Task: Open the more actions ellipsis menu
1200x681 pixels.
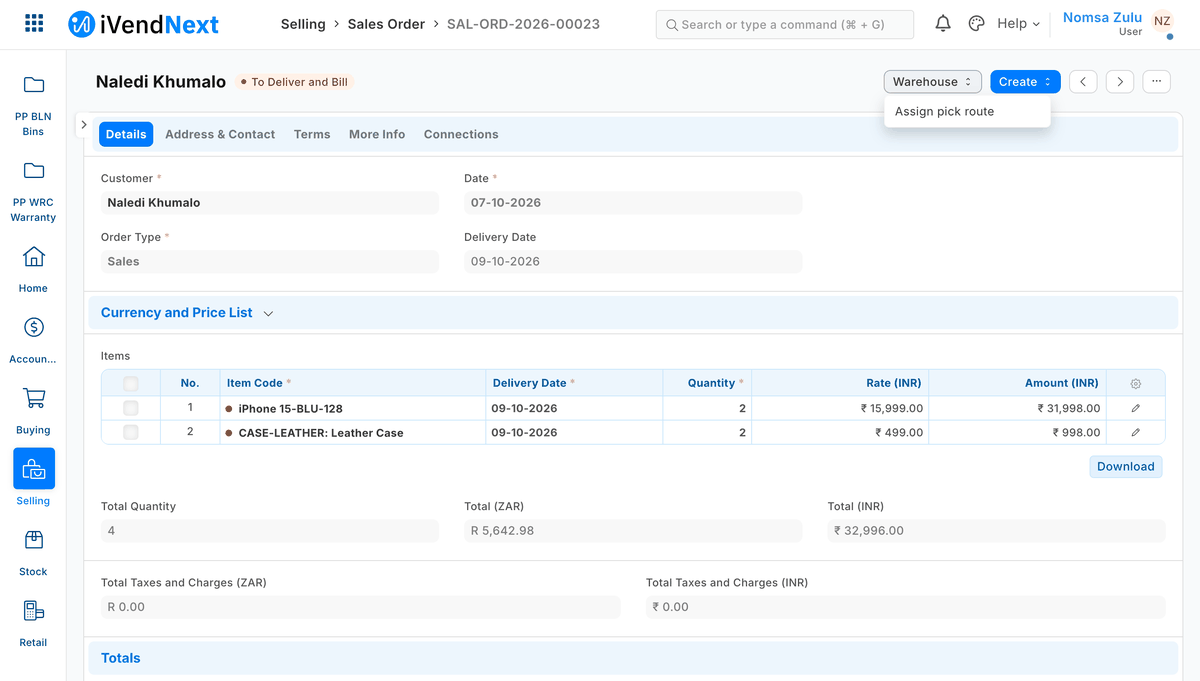Action: click(x=1156, y=82)
